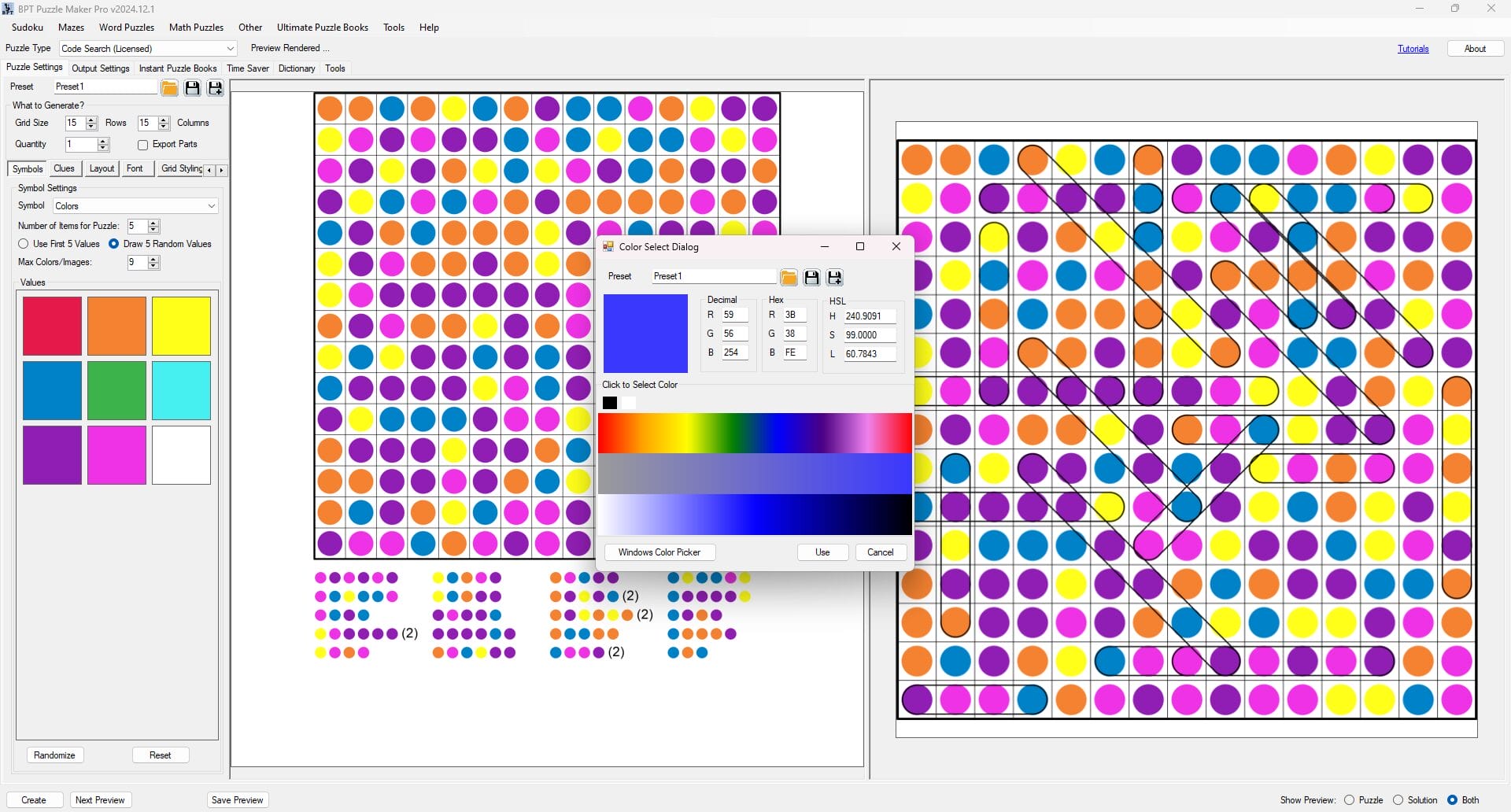Image resolution: width=1511 pixels, height=812 pixels.
Task: Click the BPT Puzzle Maker application icon
Action: coord(8,9)
